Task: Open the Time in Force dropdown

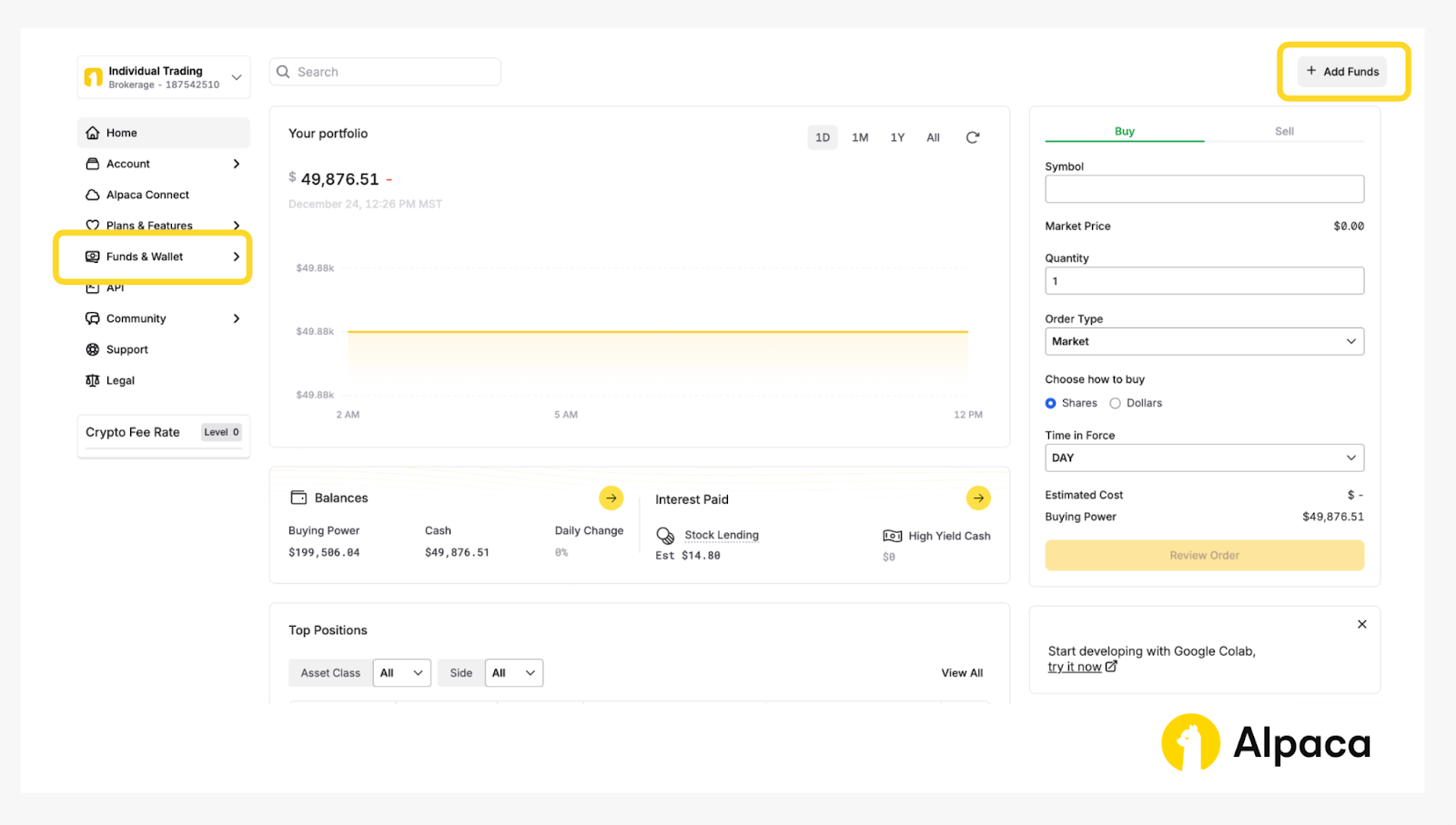Action: pos(1204,458)
